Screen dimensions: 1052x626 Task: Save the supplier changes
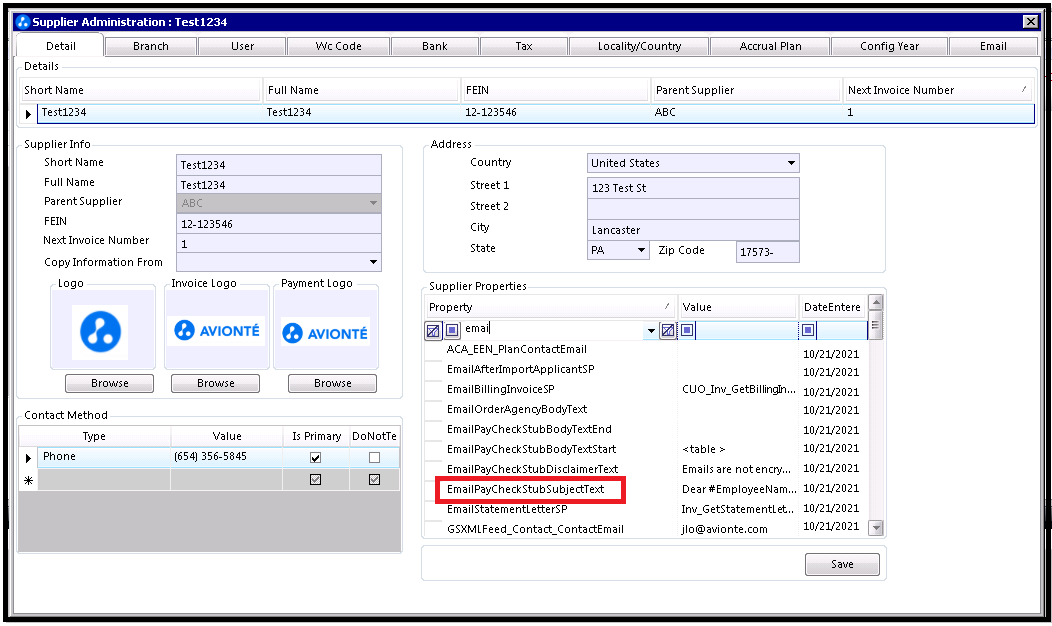click(842, 564)
